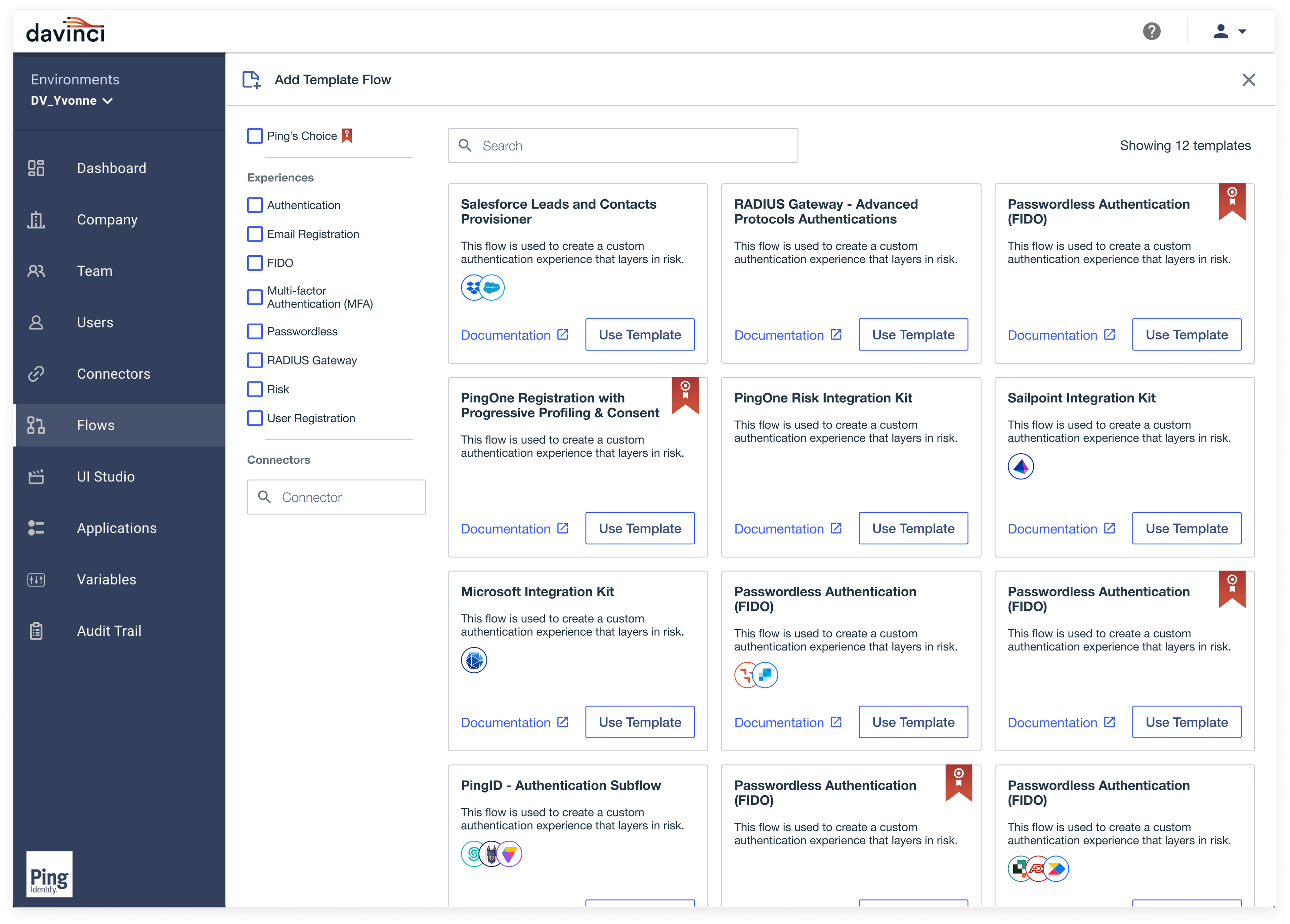This screenshot has width=1290, height=924.
Task: Check the Authentication experience filter
Action: tap(255, 205)
